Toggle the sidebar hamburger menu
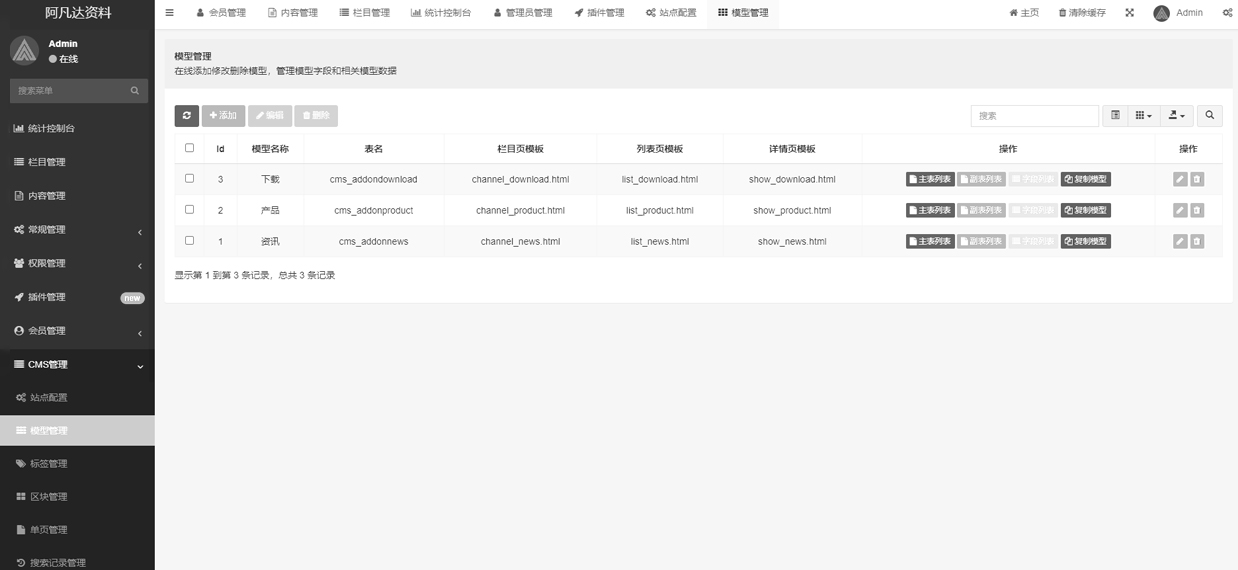 tap(170, 13)
